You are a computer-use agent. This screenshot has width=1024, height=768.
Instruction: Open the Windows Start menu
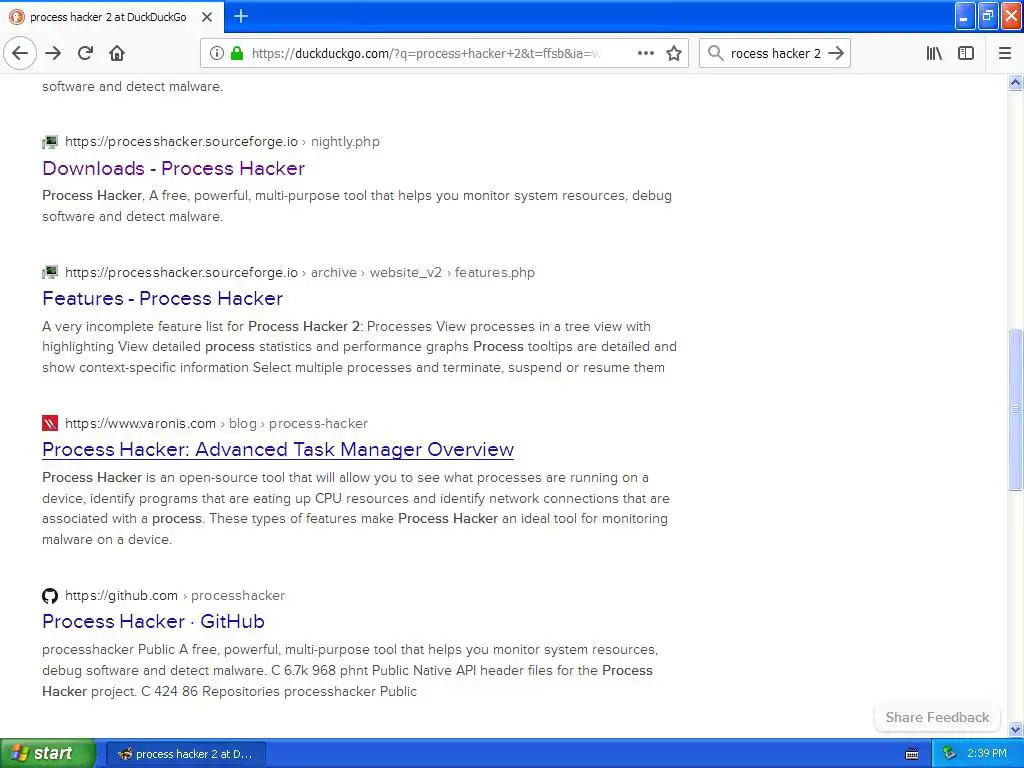tap(47, 754)
